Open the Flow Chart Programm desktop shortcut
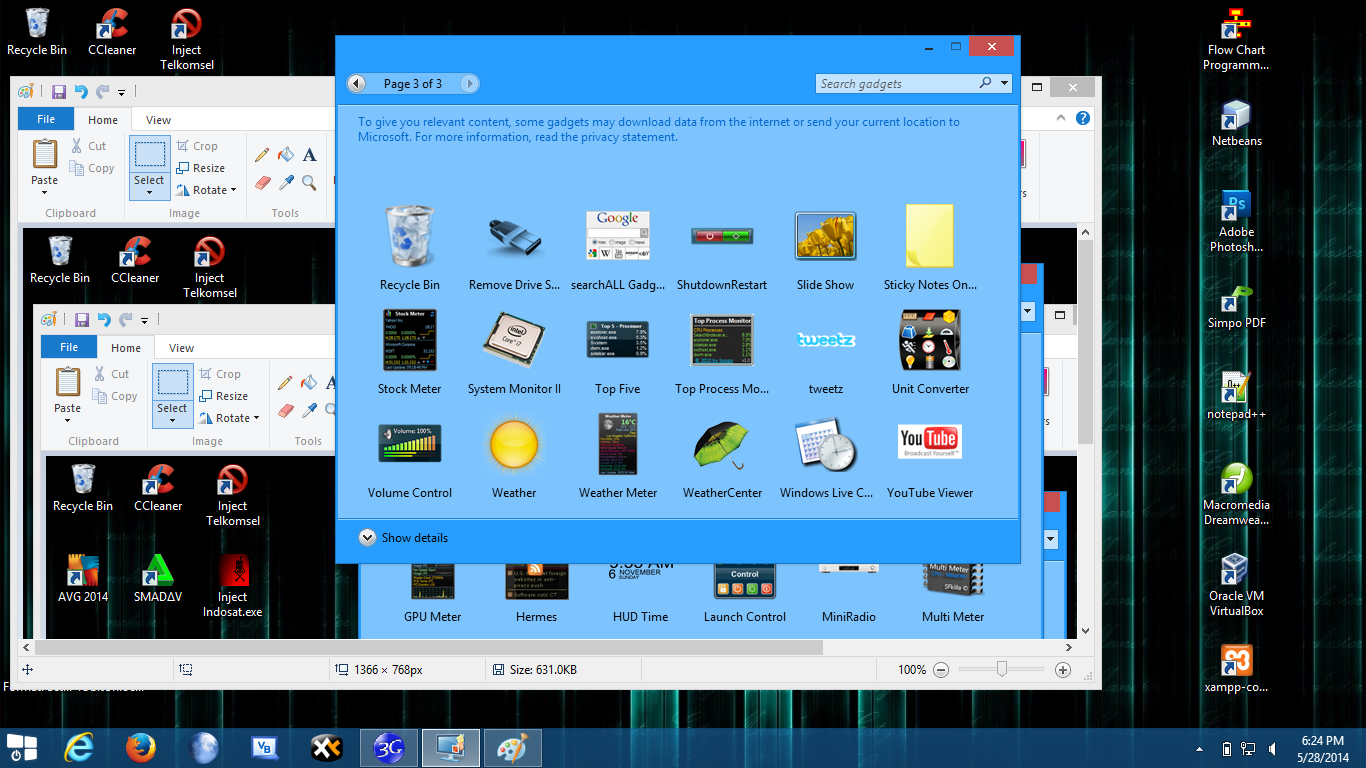The width and height of the screenshot is (1366, 768). tap(1236, 40)
